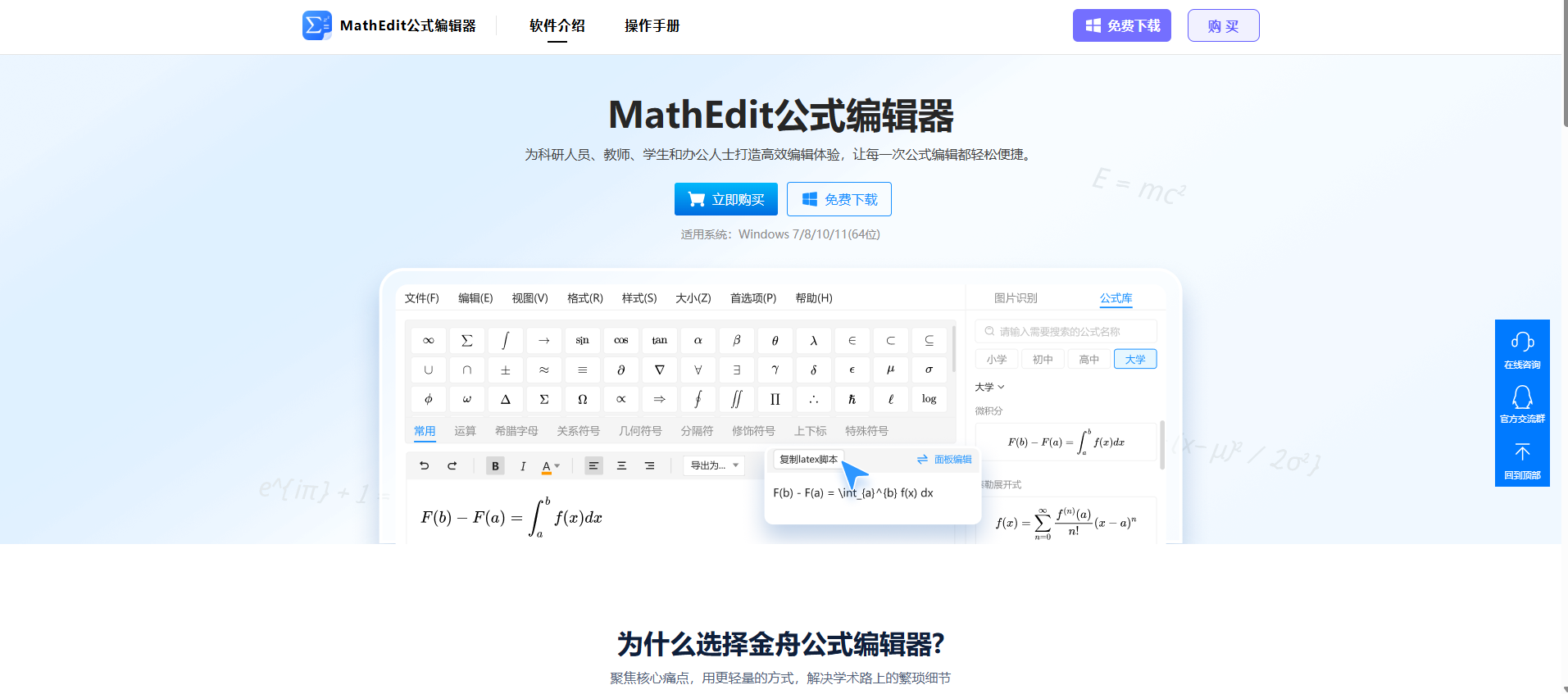Toggle align left in editor toolbar
The height and width of the screenshot is (694, 1568).
point(593,465)
